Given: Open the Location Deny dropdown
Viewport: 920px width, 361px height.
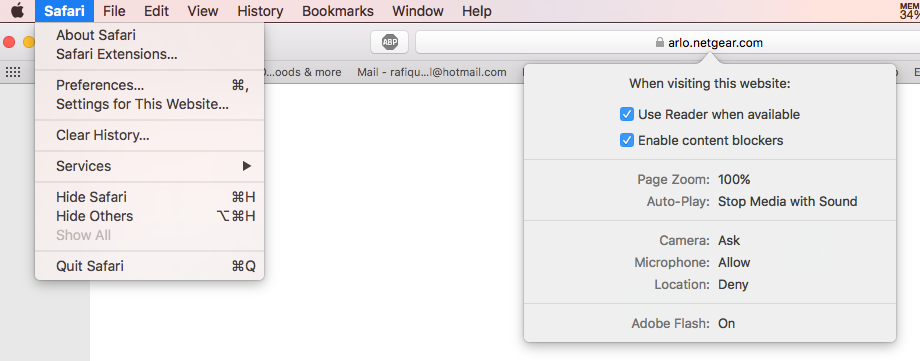Looking at the screenshot, I should point(733,285).
